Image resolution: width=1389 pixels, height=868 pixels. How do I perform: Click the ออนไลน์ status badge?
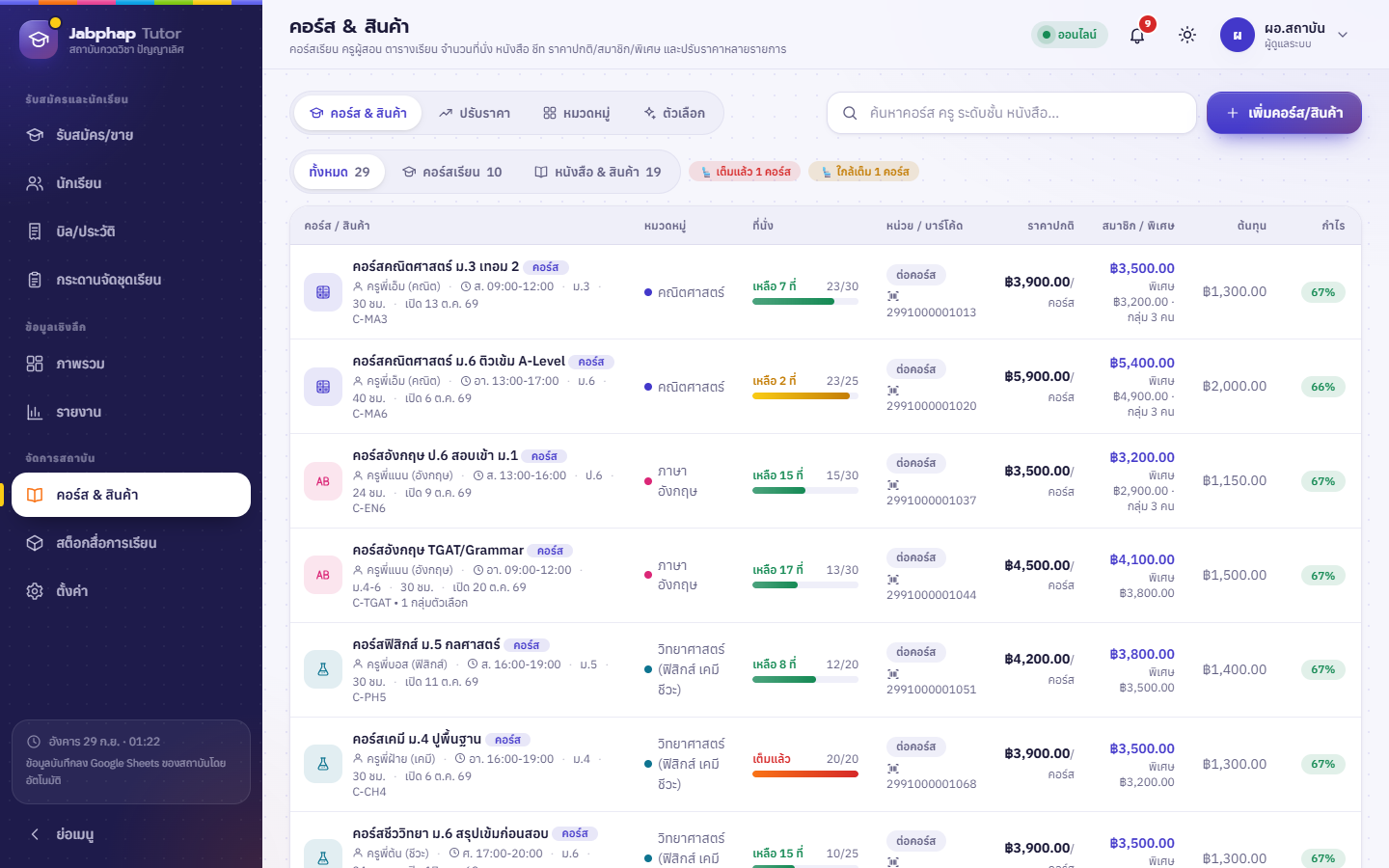(x=1070, y=35)
